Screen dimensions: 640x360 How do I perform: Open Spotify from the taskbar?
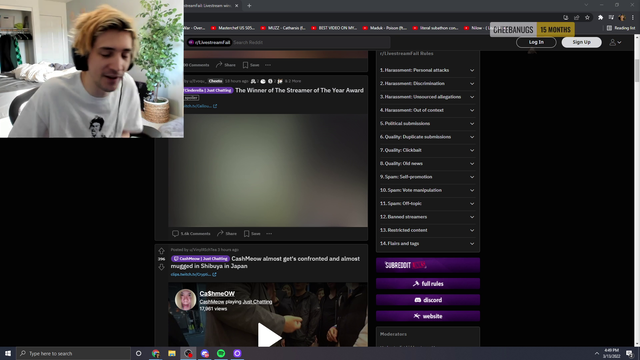pos(221,353)
